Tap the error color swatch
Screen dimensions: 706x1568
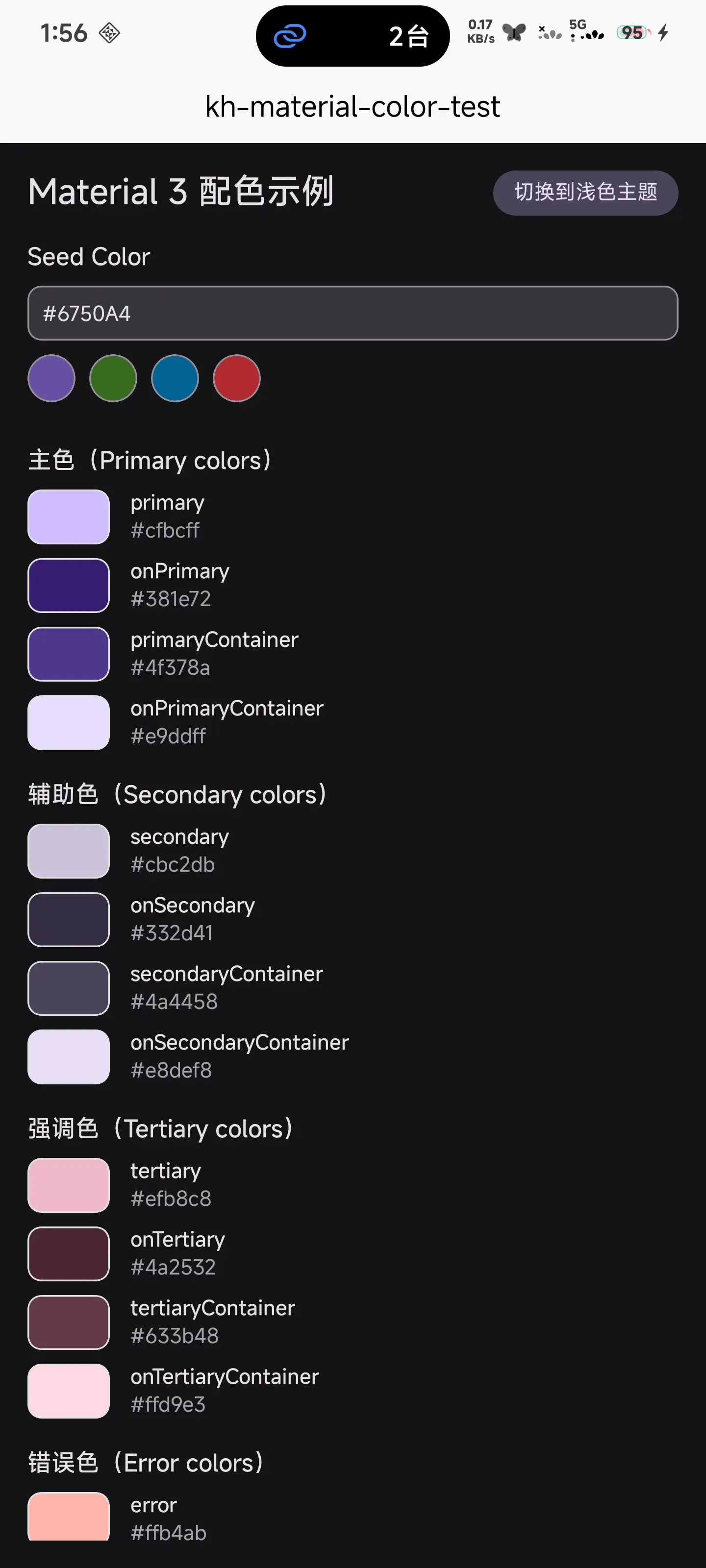tap(69, 1516)
